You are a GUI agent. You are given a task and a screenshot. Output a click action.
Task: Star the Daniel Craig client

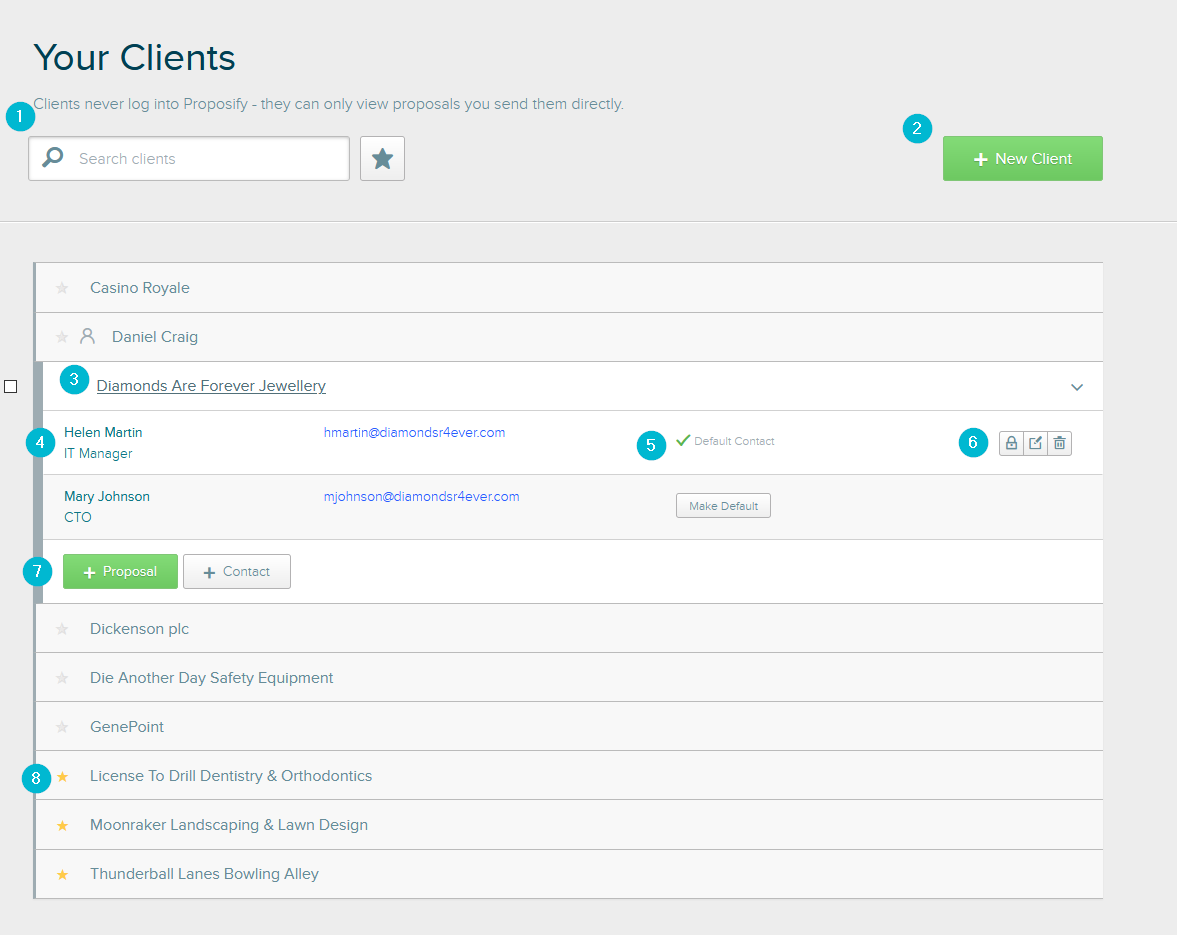pyautogui.click(x=62, y=337)
